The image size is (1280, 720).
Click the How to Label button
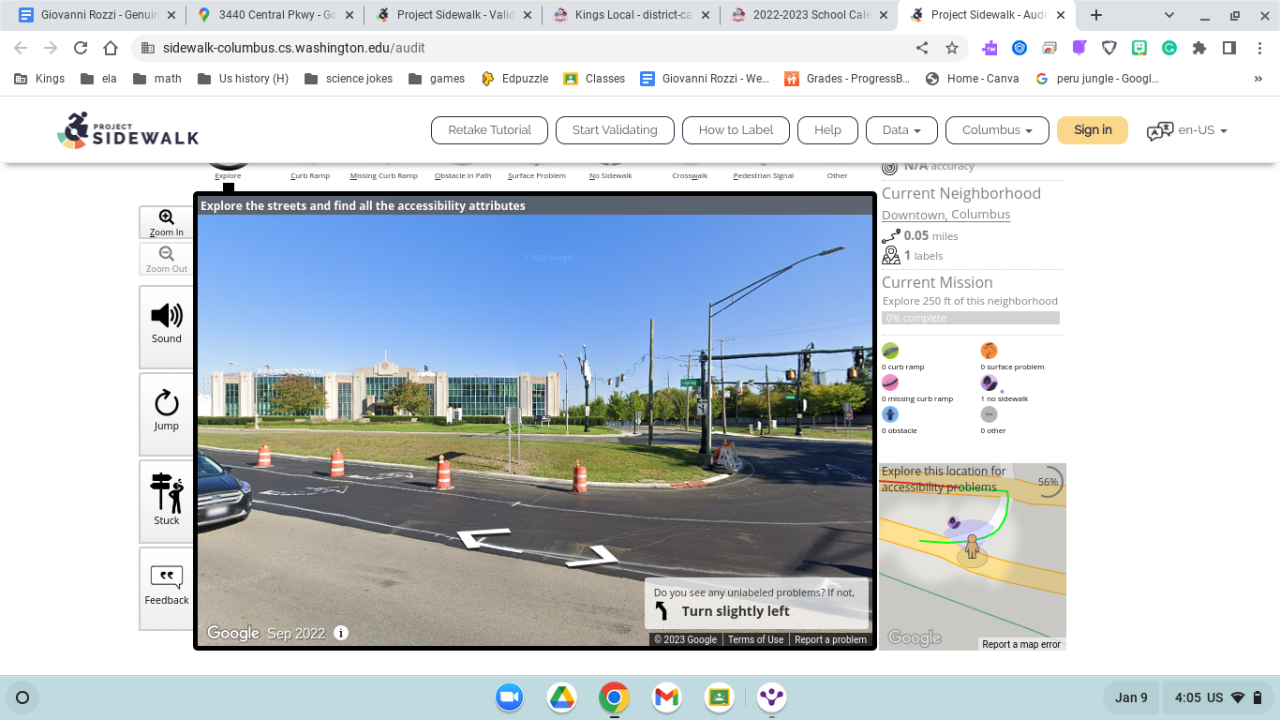coord(736,130)
